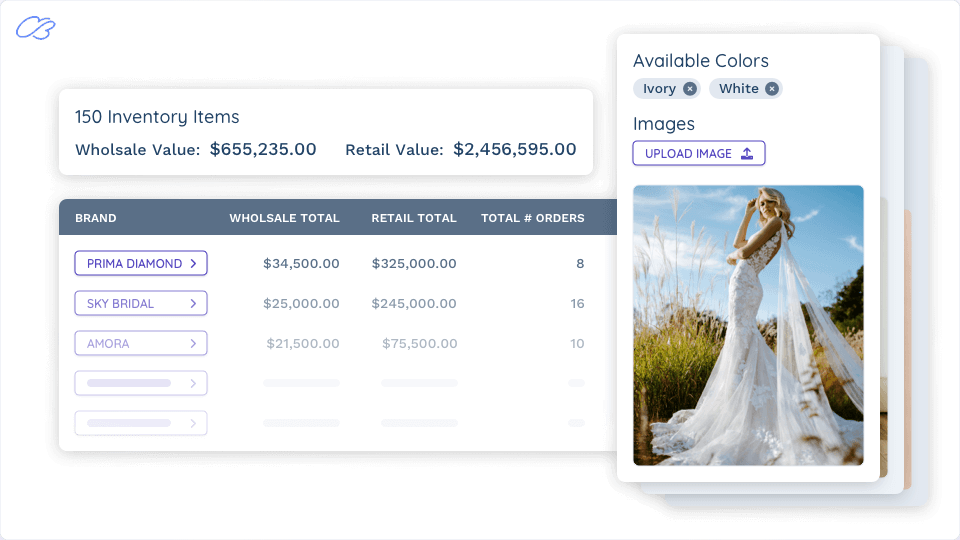The image size is (960, 540).
Task: Sort by the Brand column header
Action: 96,218
